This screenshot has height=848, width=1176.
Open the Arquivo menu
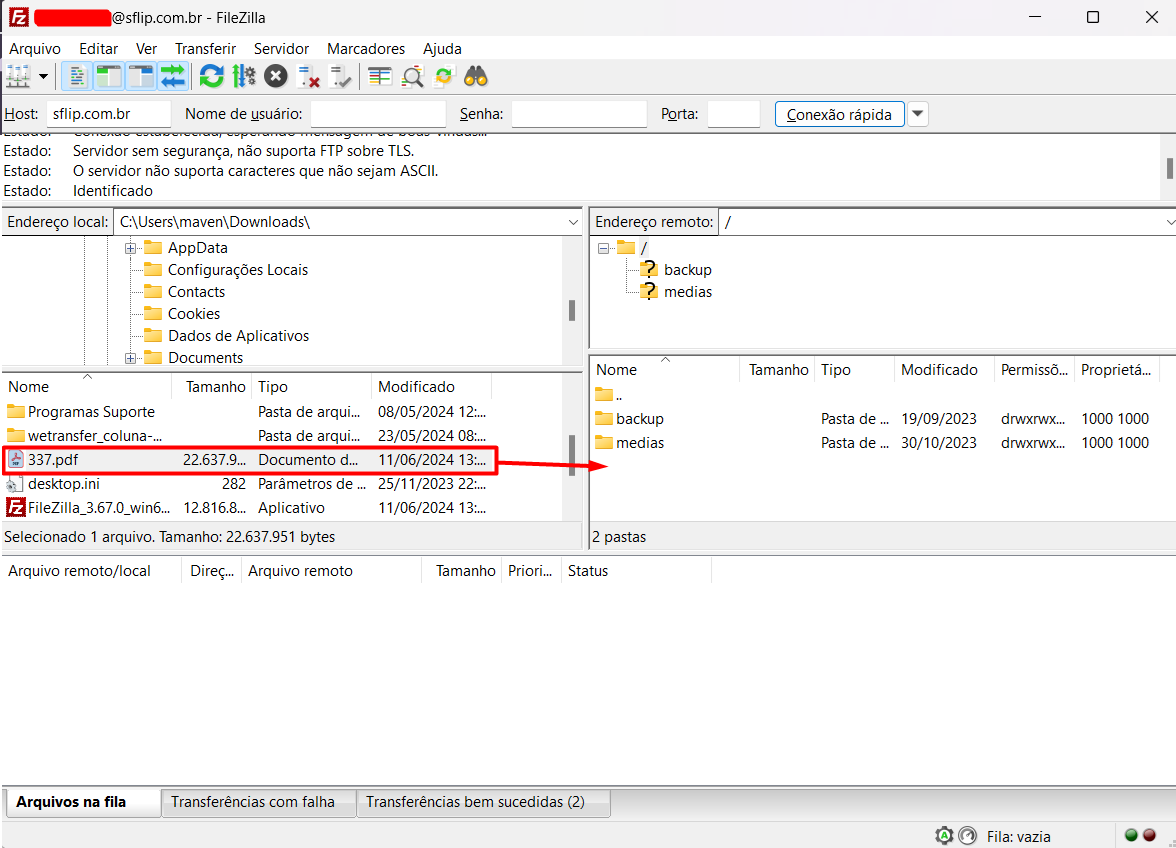[x=35, y=49]
